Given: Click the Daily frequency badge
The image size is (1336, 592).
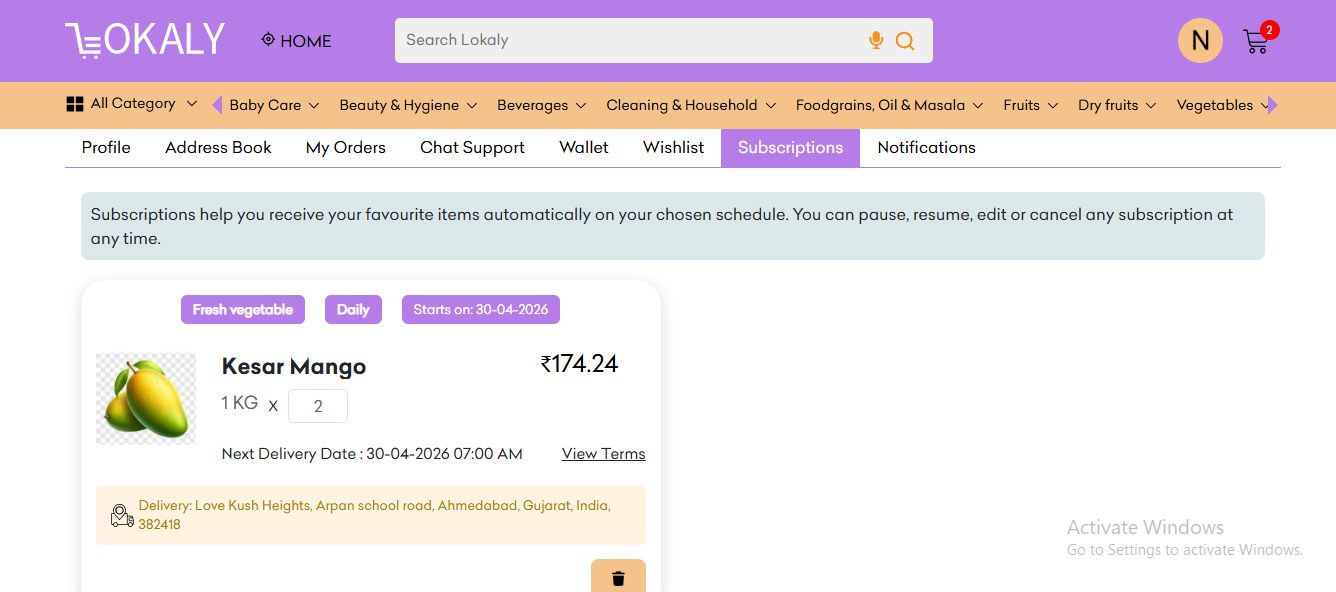Looking at the screenshot, I should coord(353,310).
